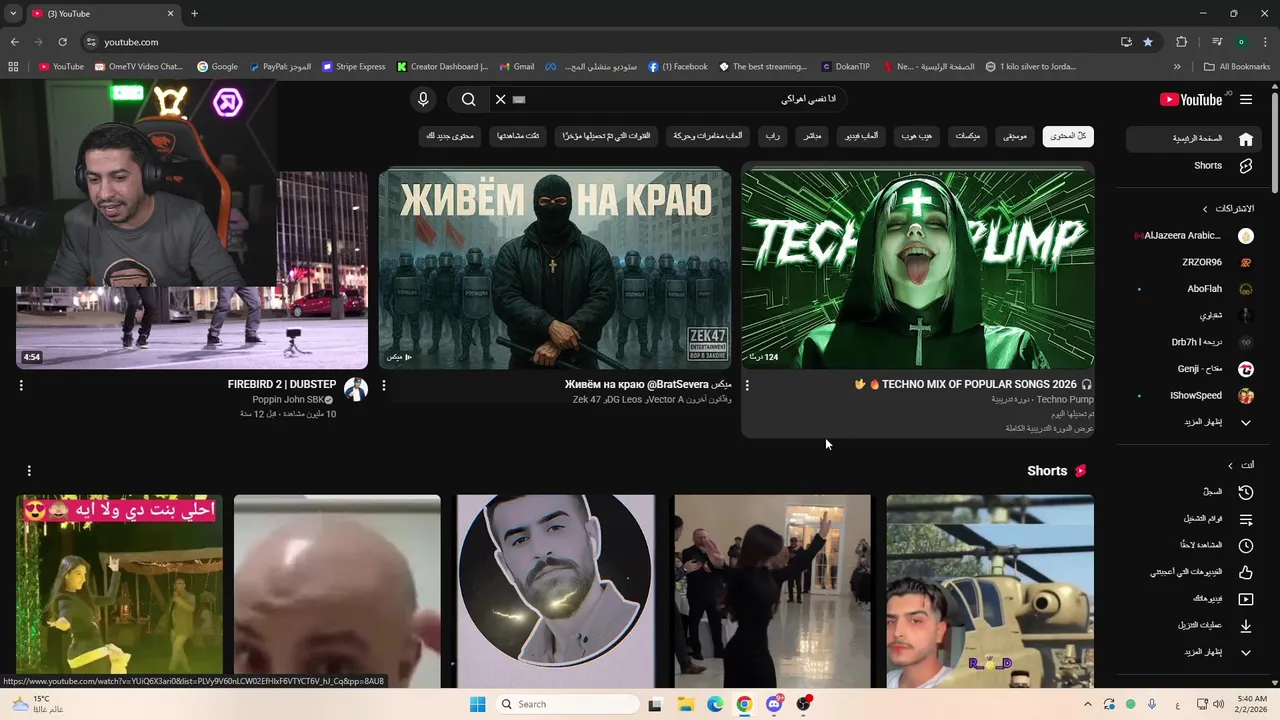Open a new Chrome tab
Image resolution: width=1280 pixels, height=720 pixels.
point(194,13)
